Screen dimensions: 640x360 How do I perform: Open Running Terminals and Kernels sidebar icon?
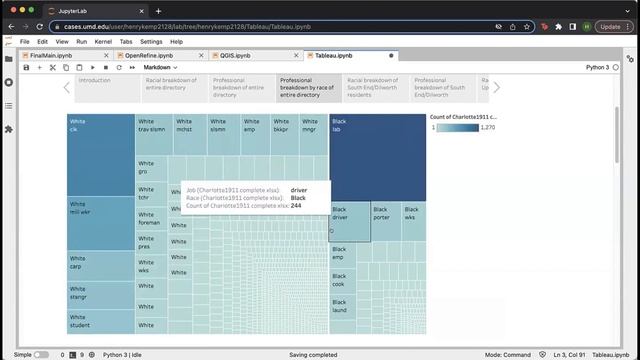(x=9, y=82)
